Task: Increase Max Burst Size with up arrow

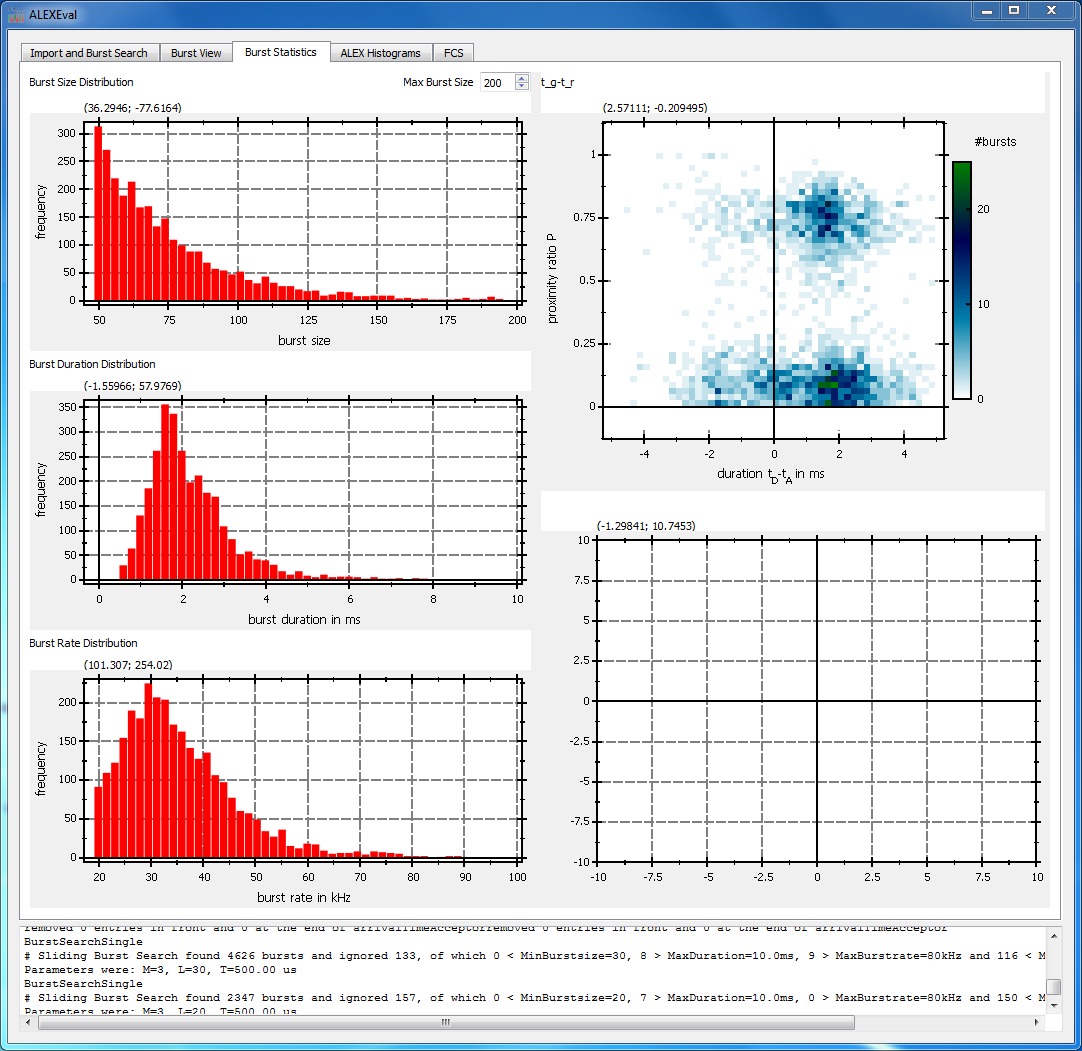Action: (x=522, y=78)
